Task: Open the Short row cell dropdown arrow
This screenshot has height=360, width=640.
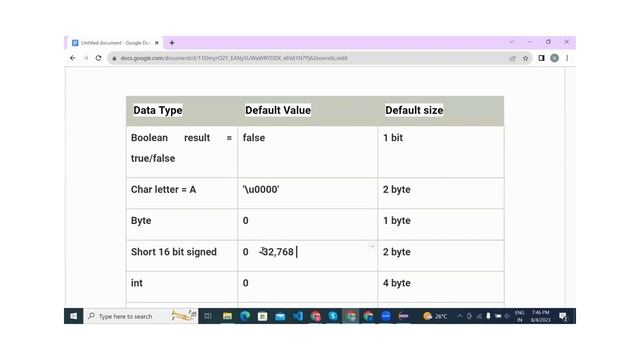Action: tap(372, 246)
